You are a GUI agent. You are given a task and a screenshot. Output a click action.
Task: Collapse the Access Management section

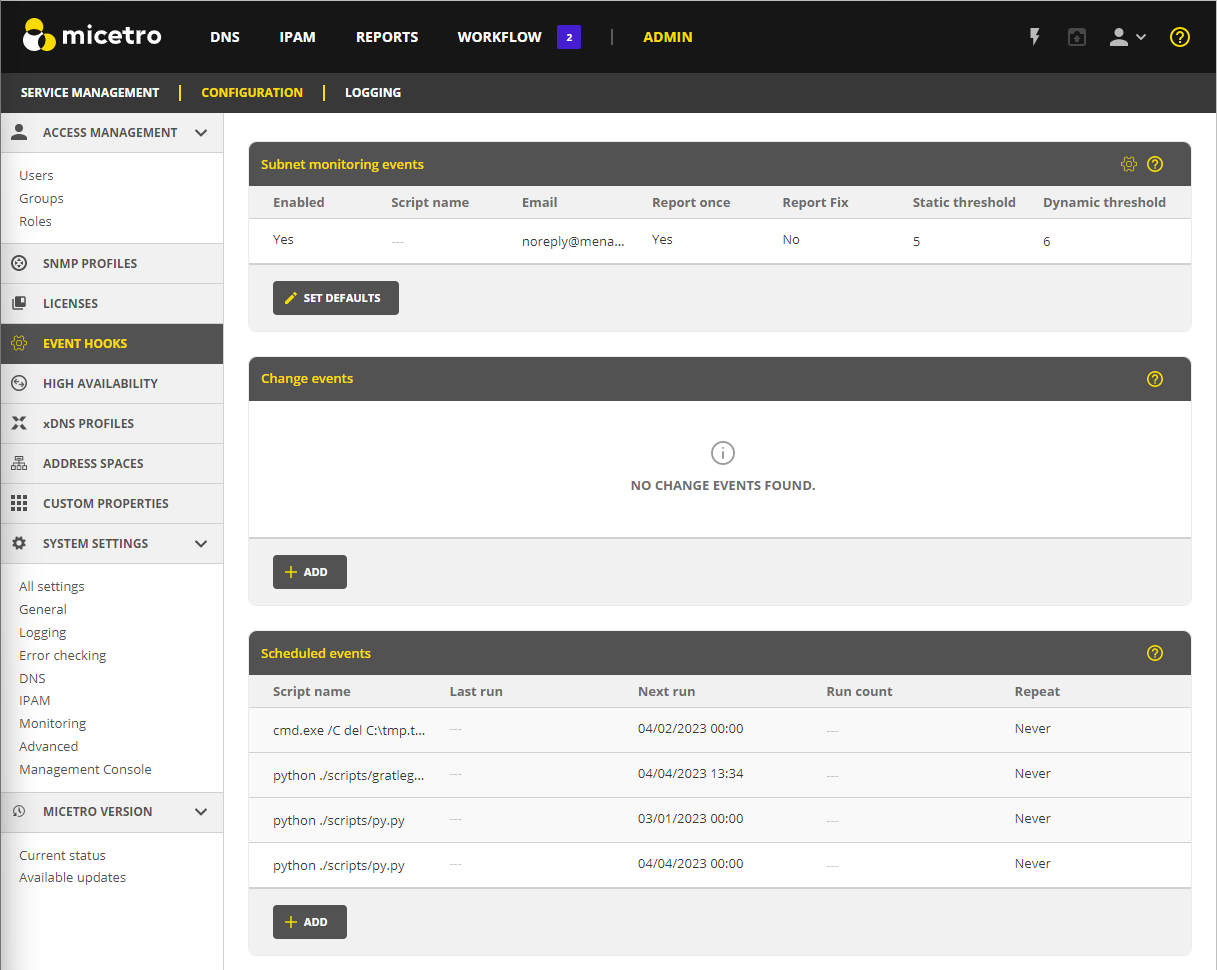201,133
